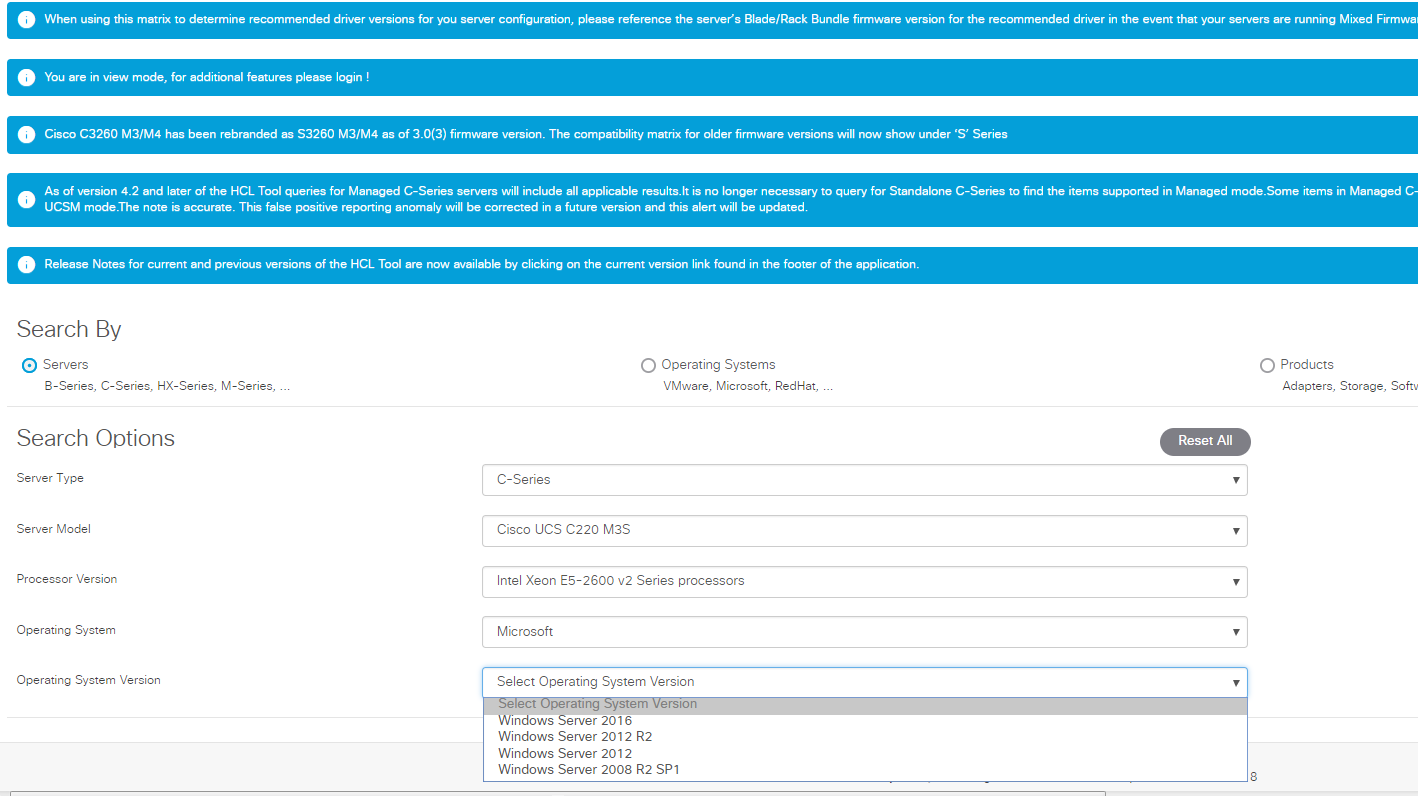Click the info icon beside the view mode notice
The width and height of the screenshot is (1418, 796).
26,76
